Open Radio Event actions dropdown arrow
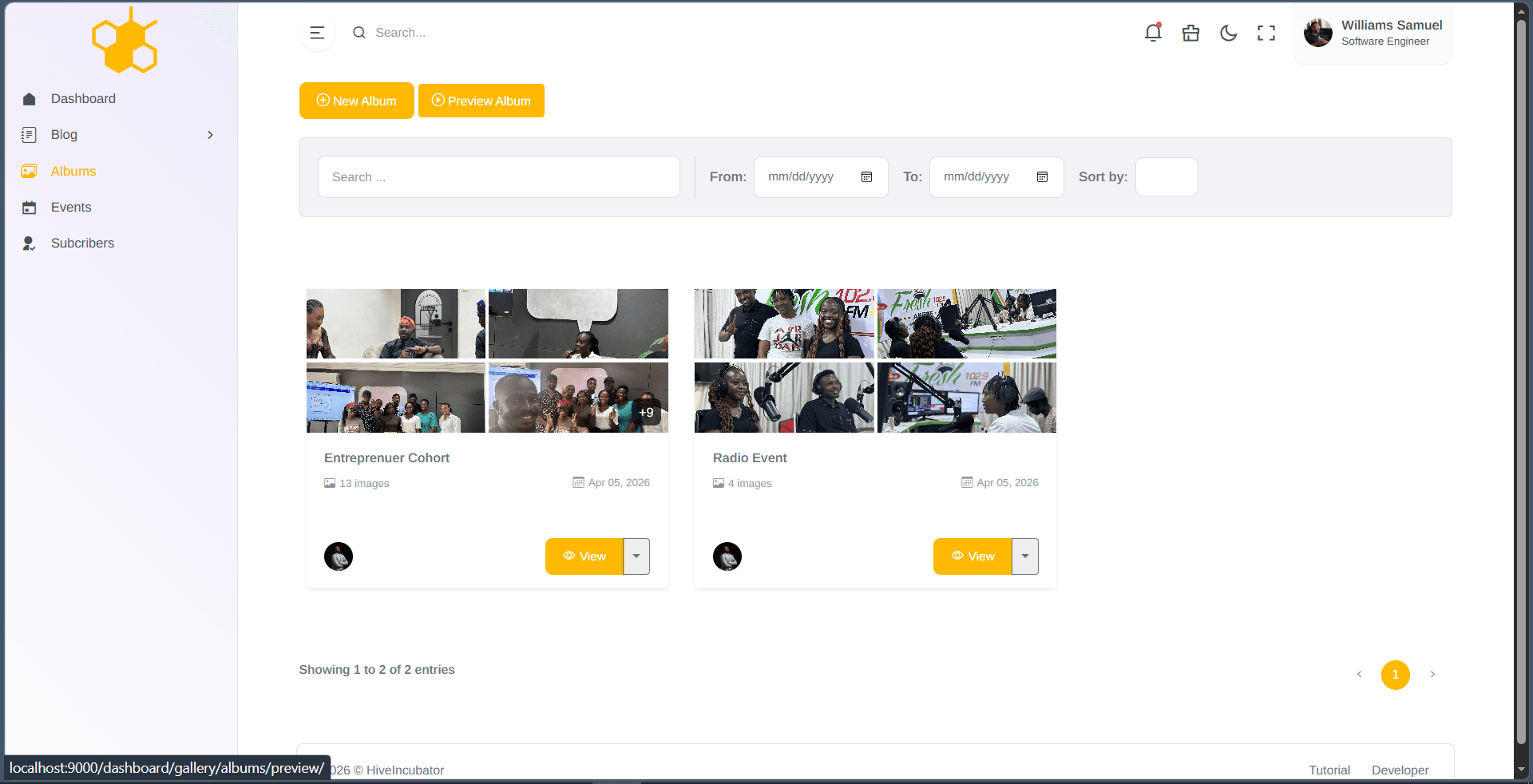The width and height of the screenshot is (1533, 784). point(1025,556)
